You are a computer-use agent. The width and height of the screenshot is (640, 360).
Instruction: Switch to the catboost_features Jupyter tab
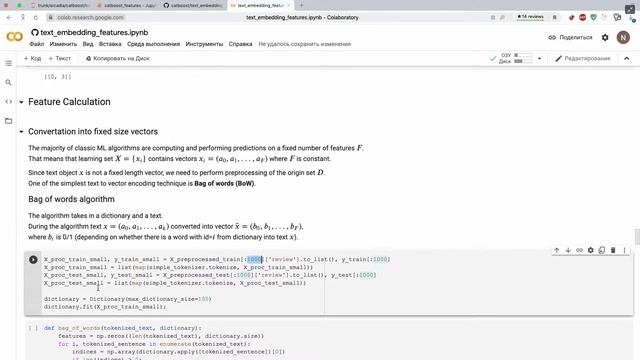126,5
